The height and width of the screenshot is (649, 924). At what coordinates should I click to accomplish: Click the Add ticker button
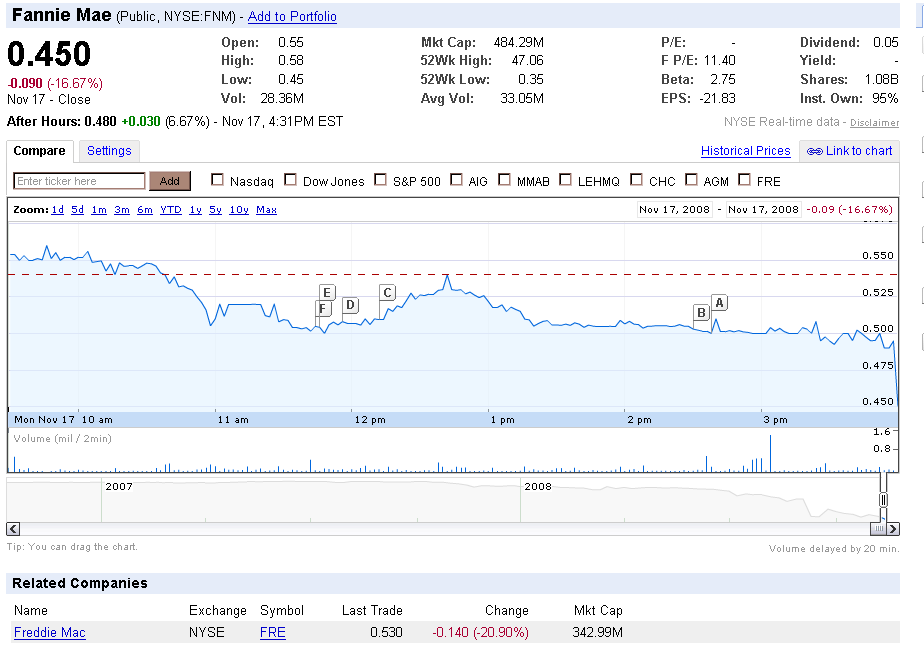[170, 181]
